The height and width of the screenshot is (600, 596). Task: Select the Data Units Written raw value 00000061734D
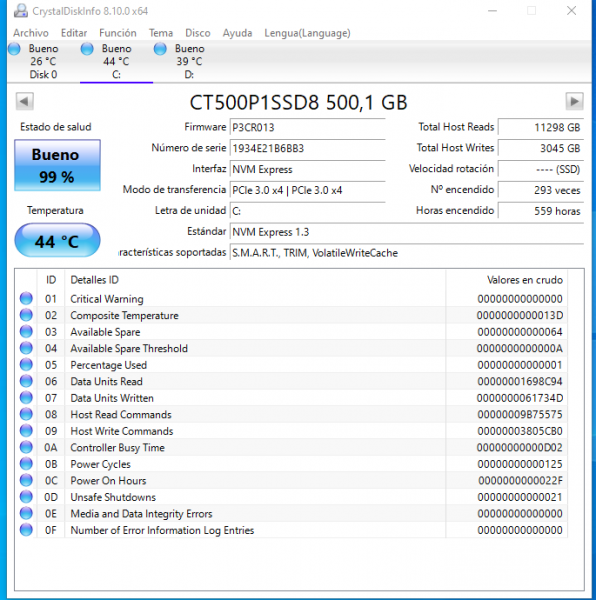[x=520, y=398]
